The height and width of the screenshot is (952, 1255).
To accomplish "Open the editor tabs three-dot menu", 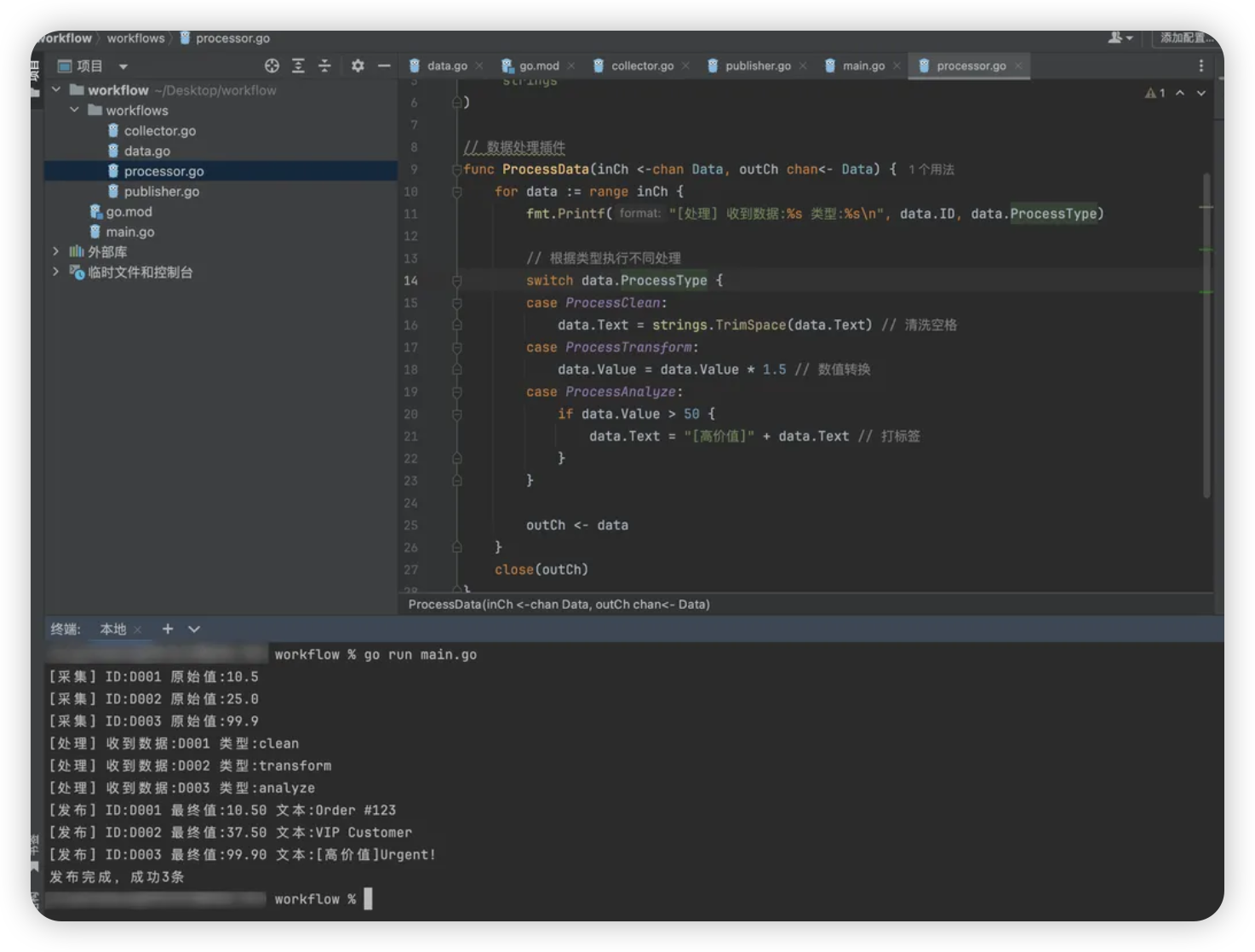I will click(x=1201, y=66).
